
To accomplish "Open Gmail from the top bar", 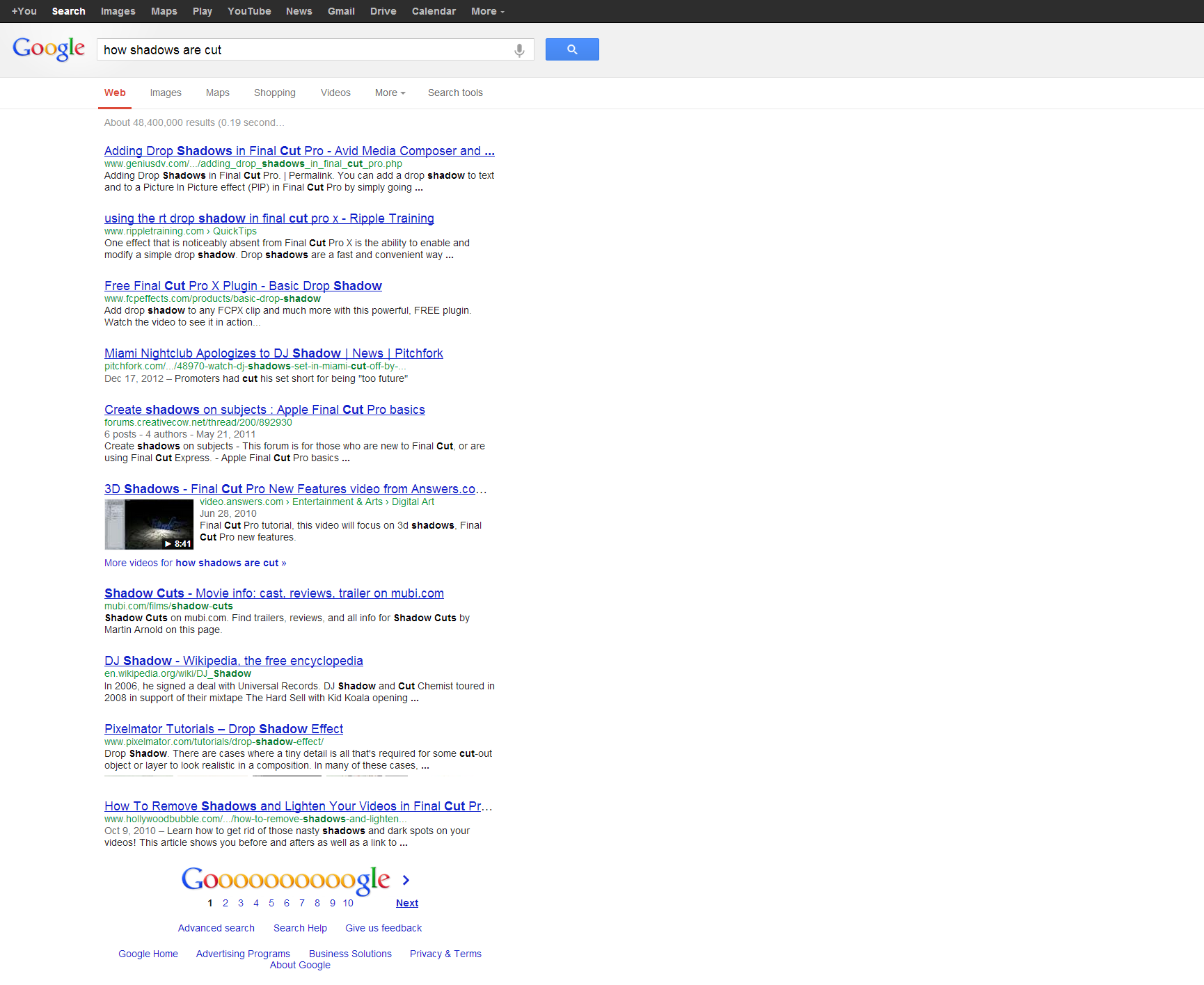I will (x=341, y=11).
